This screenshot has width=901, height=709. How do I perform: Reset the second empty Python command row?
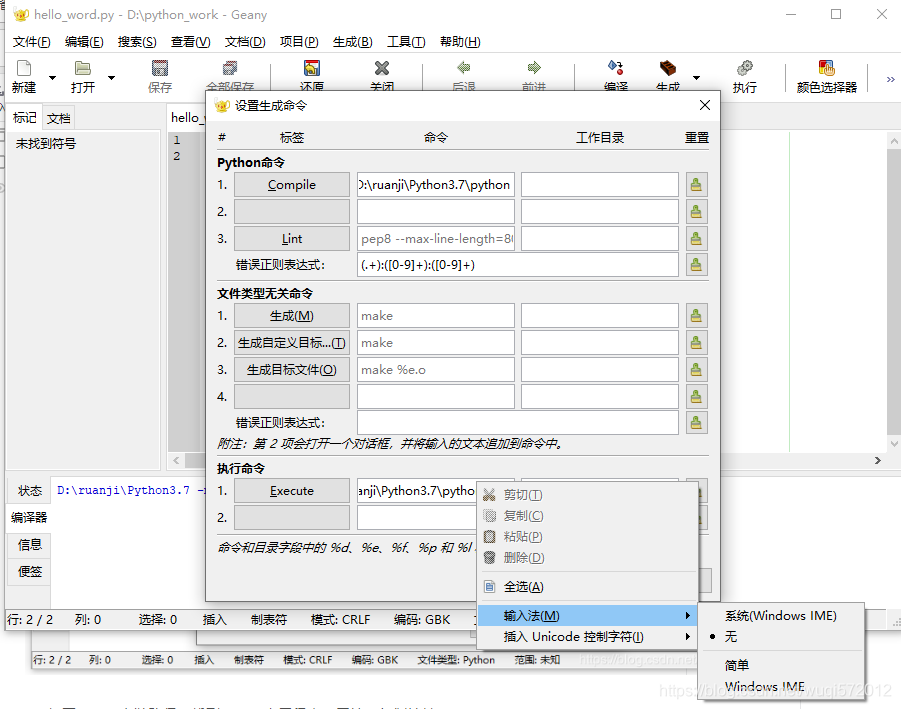tap(696, 211)
